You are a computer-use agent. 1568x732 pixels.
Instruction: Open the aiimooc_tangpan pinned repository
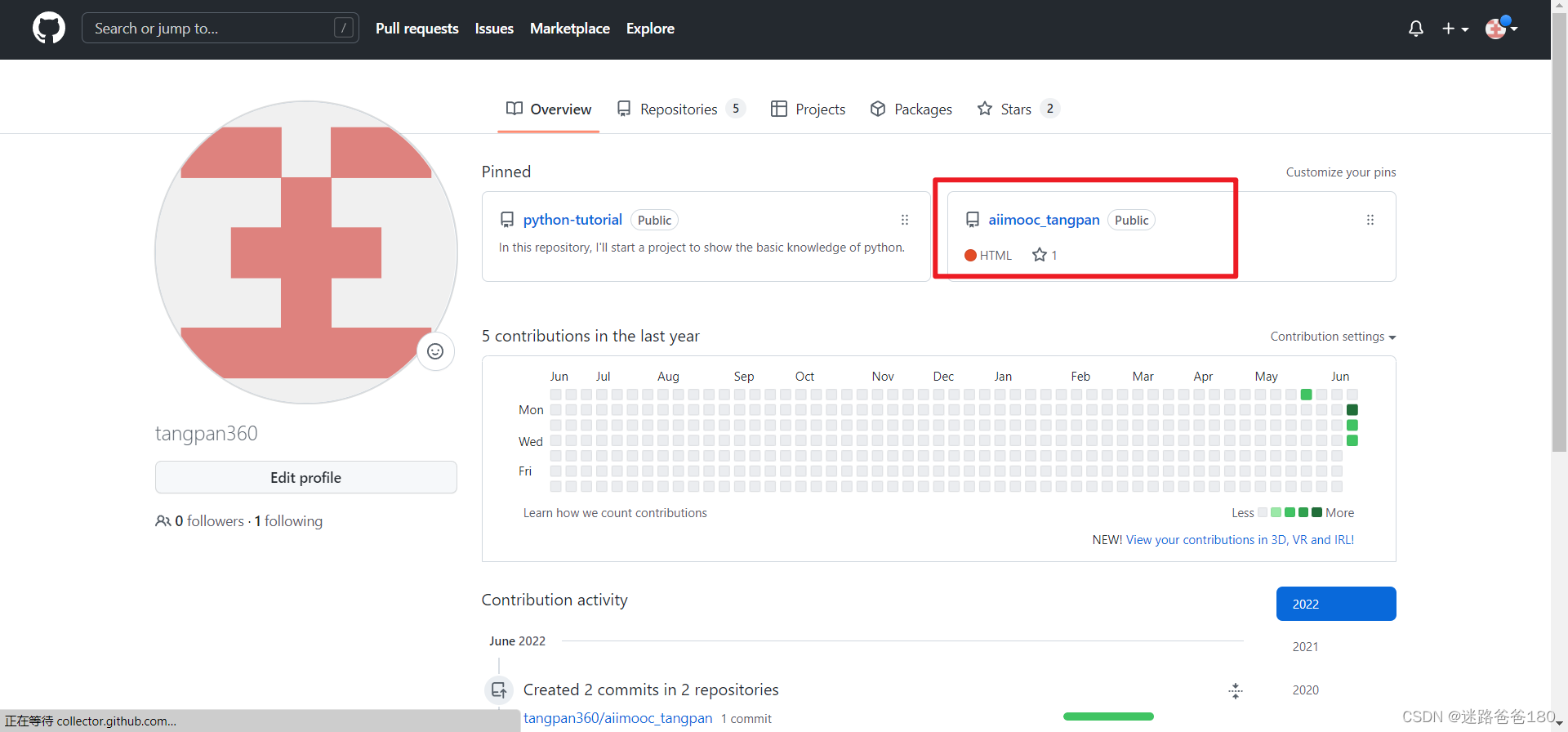coord(1044,220)
